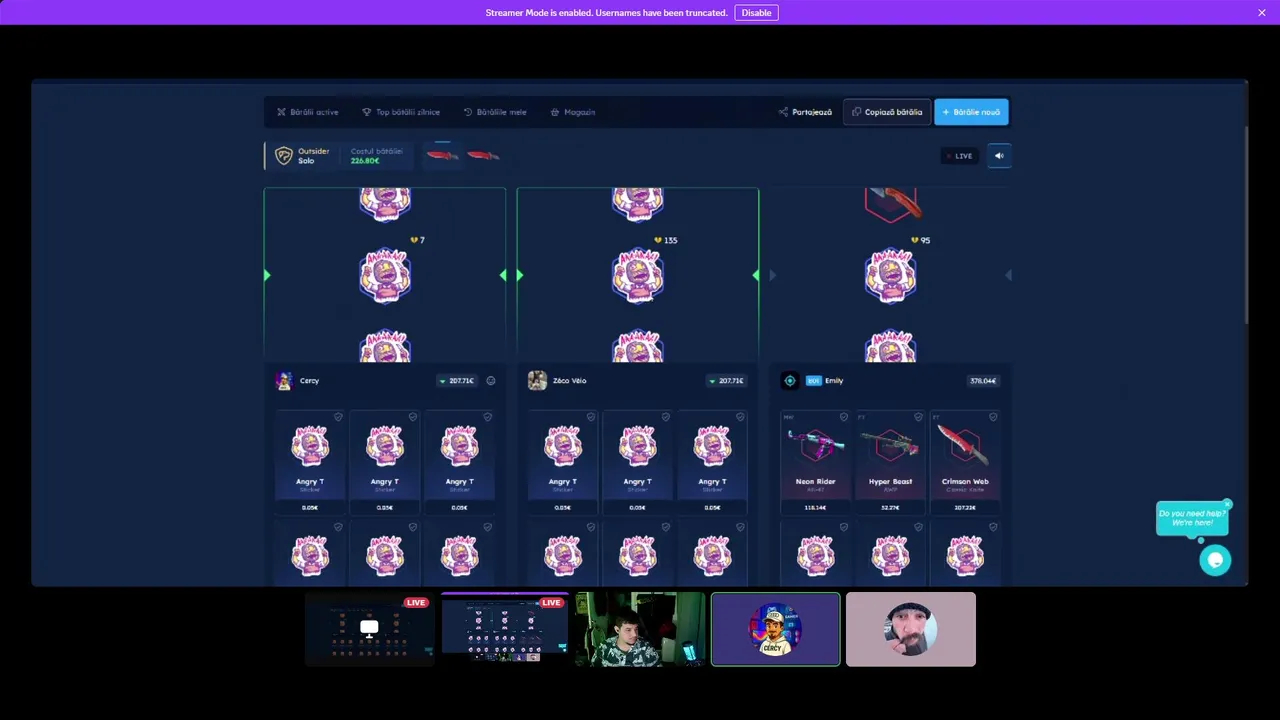
Task: Select the CERCY avatar participant tile
Action: coord(775,629)
